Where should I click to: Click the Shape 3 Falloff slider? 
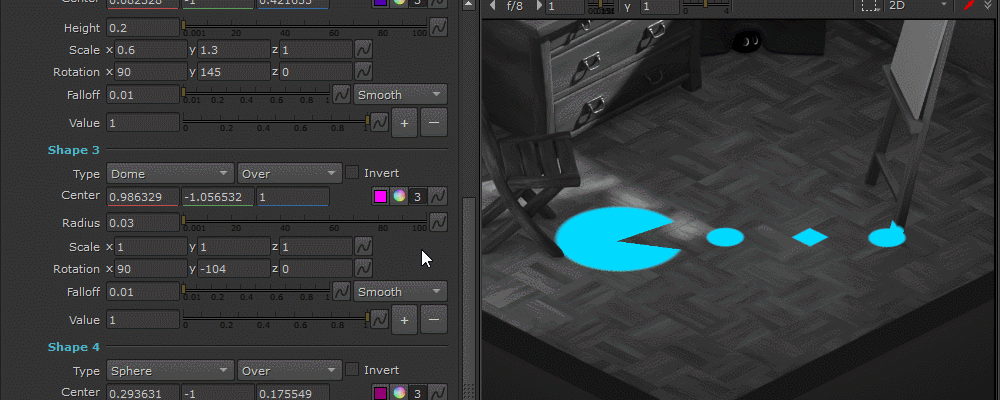[x=256, y=292]
